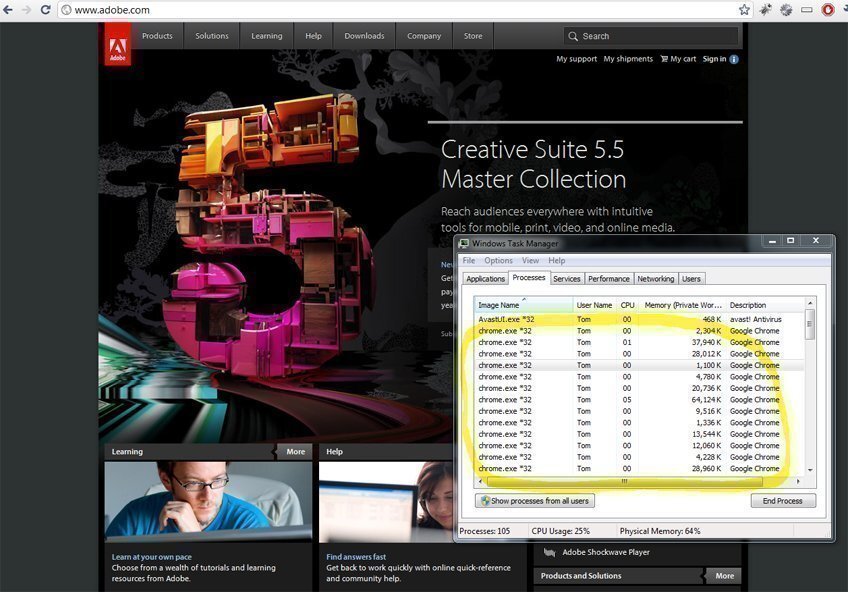Click the magnifier icon in Adobe search

(573, 36)
